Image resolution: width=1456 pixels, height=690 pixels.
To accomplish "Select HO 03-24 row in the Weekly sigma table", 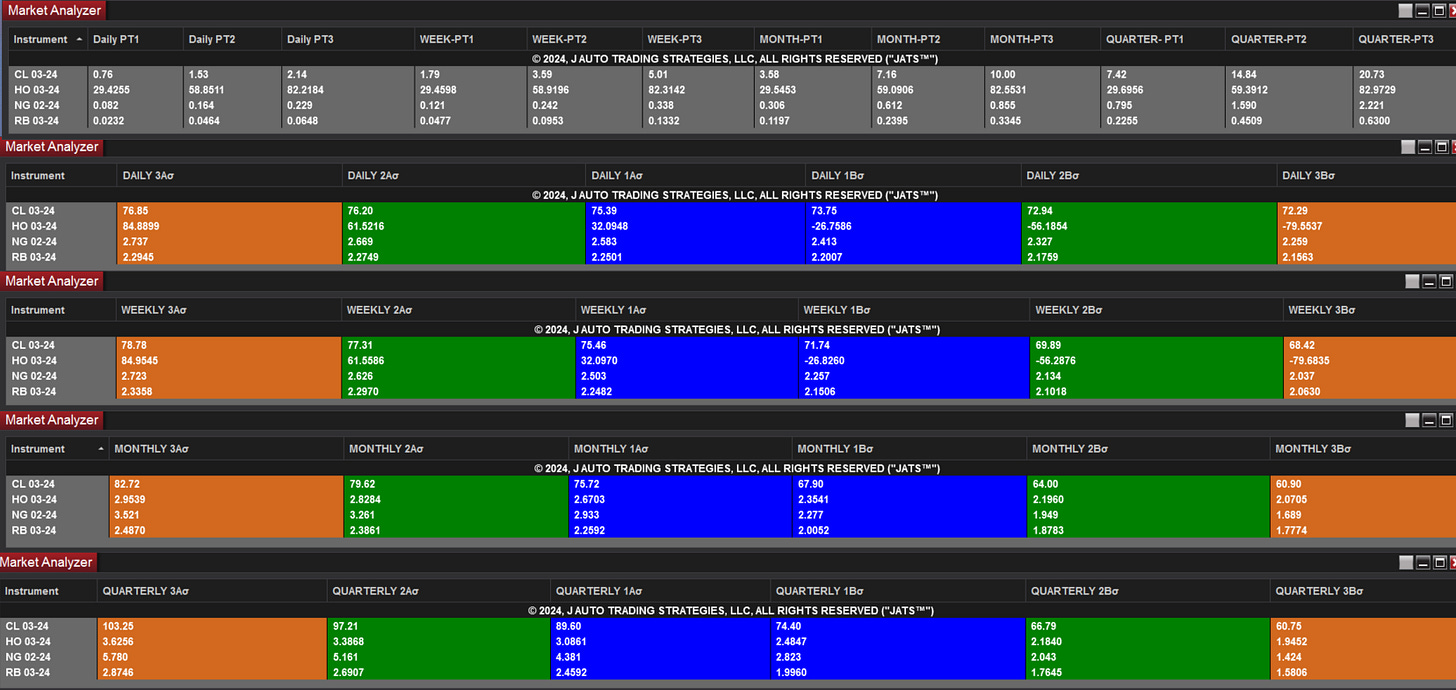I will click(730, 361).
